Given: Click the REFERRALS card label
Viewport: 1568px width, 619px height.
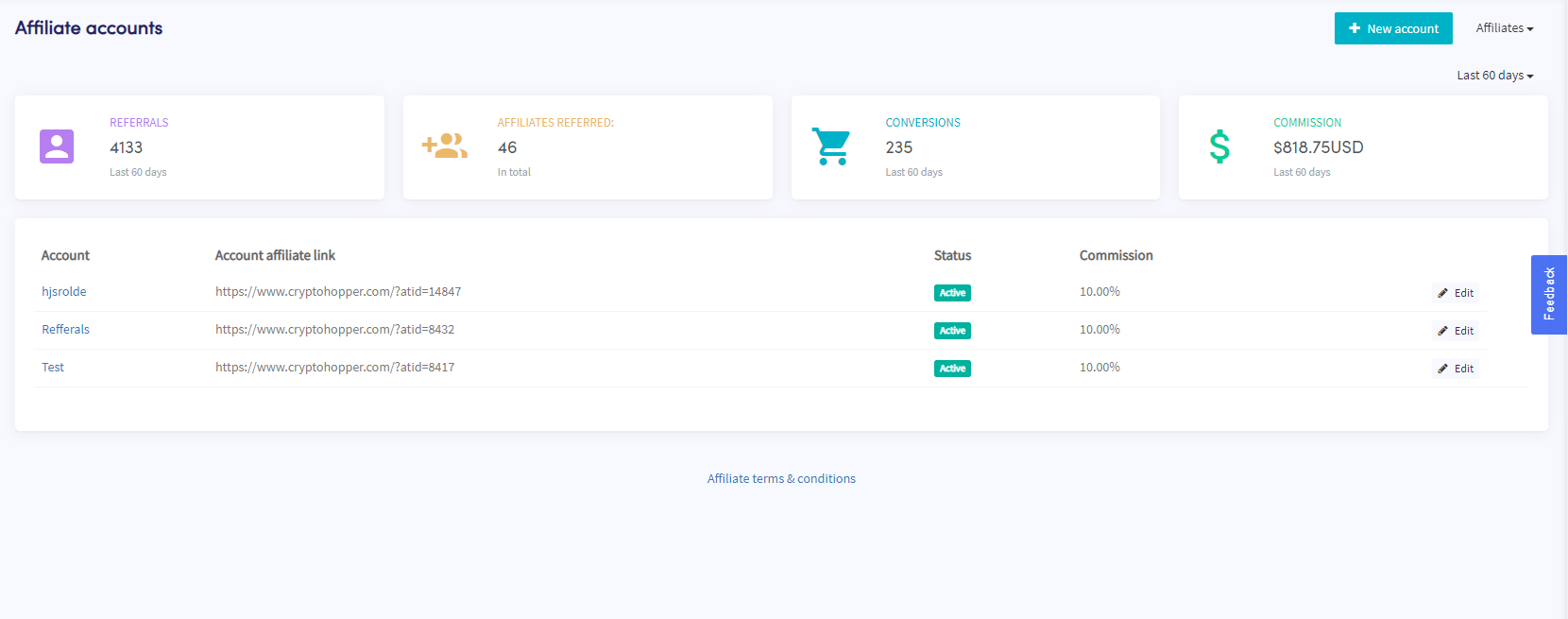Looking at the screenshot, I should point(139,123).
